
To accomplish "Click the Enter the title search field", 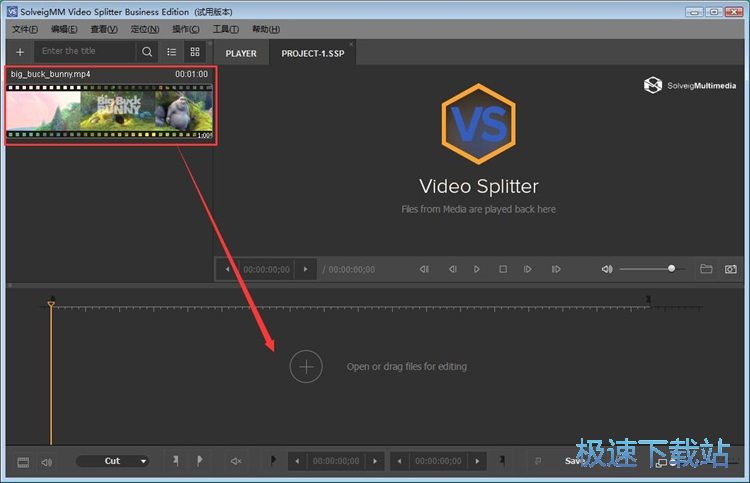I will pos(86,52).
